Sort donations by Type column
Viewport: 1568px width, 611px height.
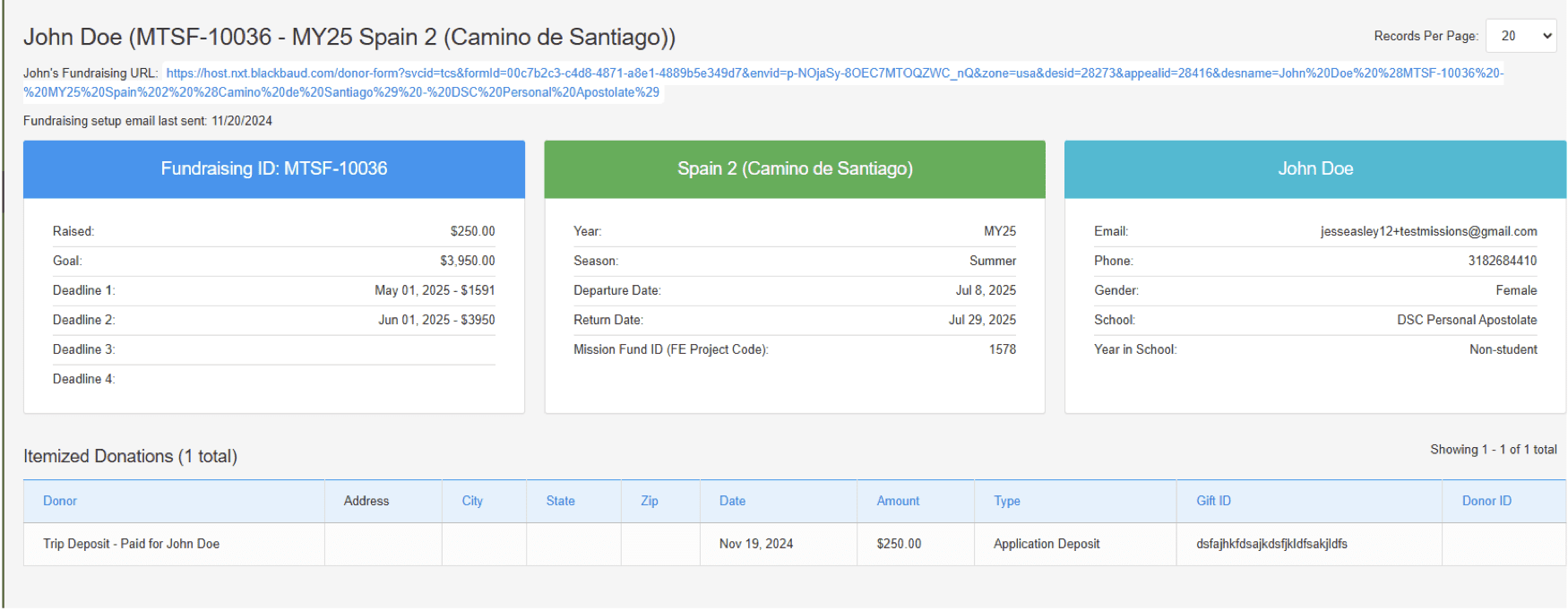[x=1006, y=501]
